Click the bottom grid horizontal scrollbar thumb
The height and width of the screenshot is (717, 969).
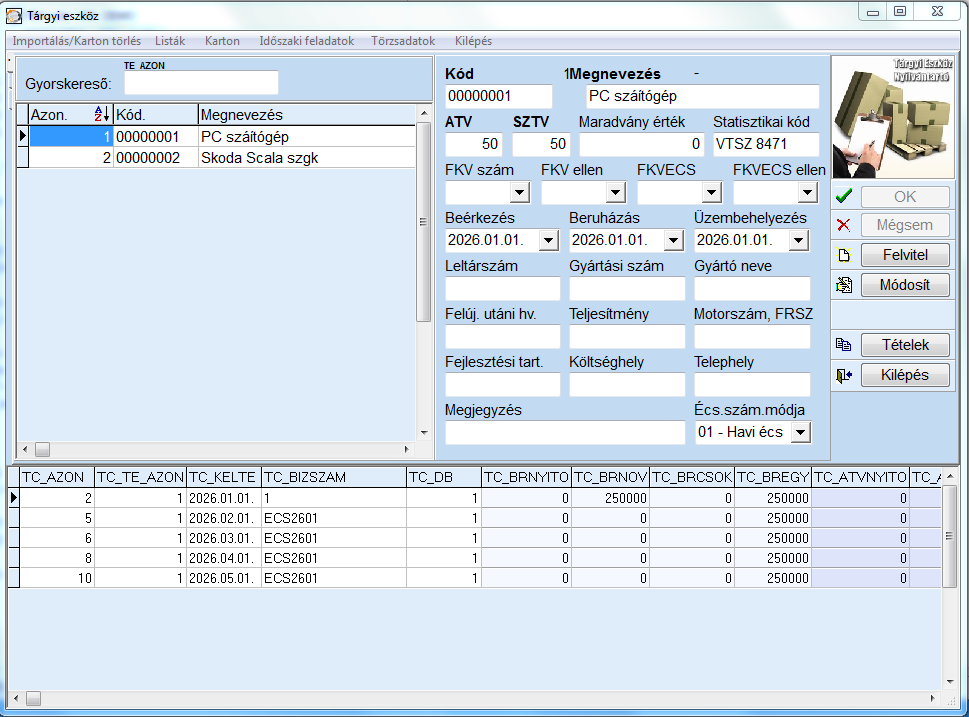(x=33, y=698)
